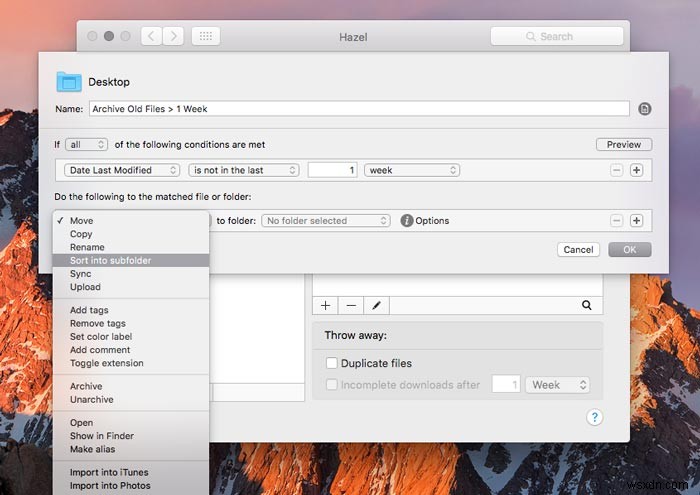
Task: Click the incomplete downloads number field
Action: coord(506,384)
